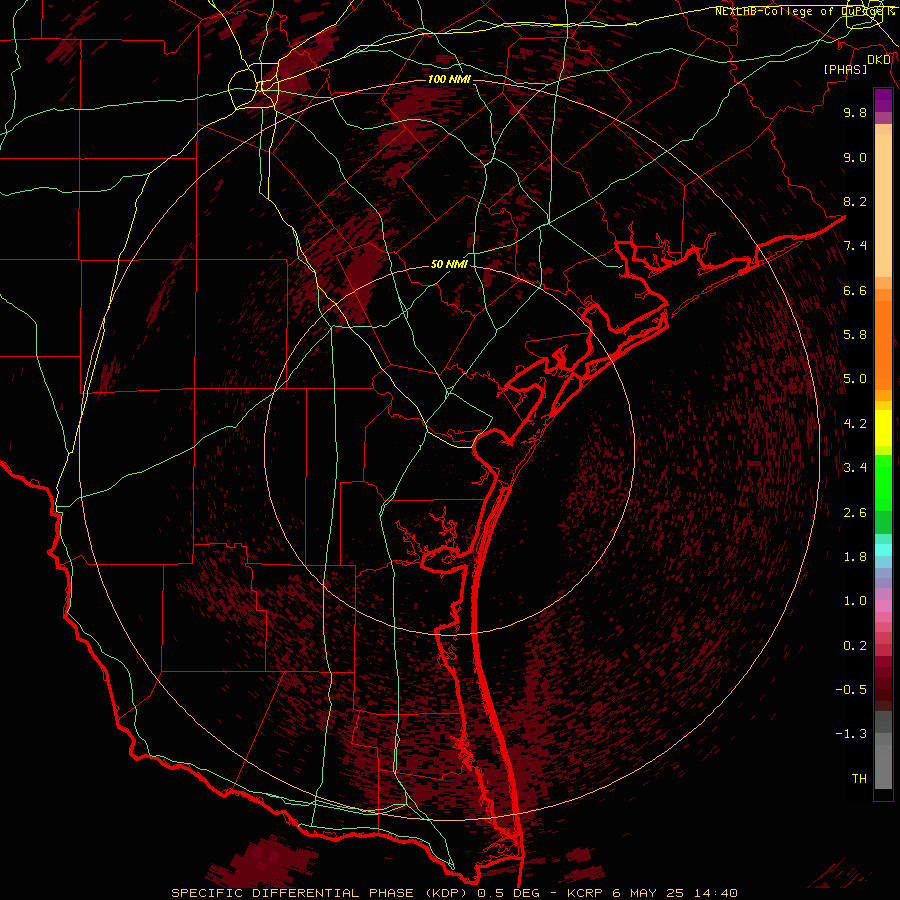Click the -1.3 legend value
Viewport: 900px width, 900px height.
coord(851,734)
